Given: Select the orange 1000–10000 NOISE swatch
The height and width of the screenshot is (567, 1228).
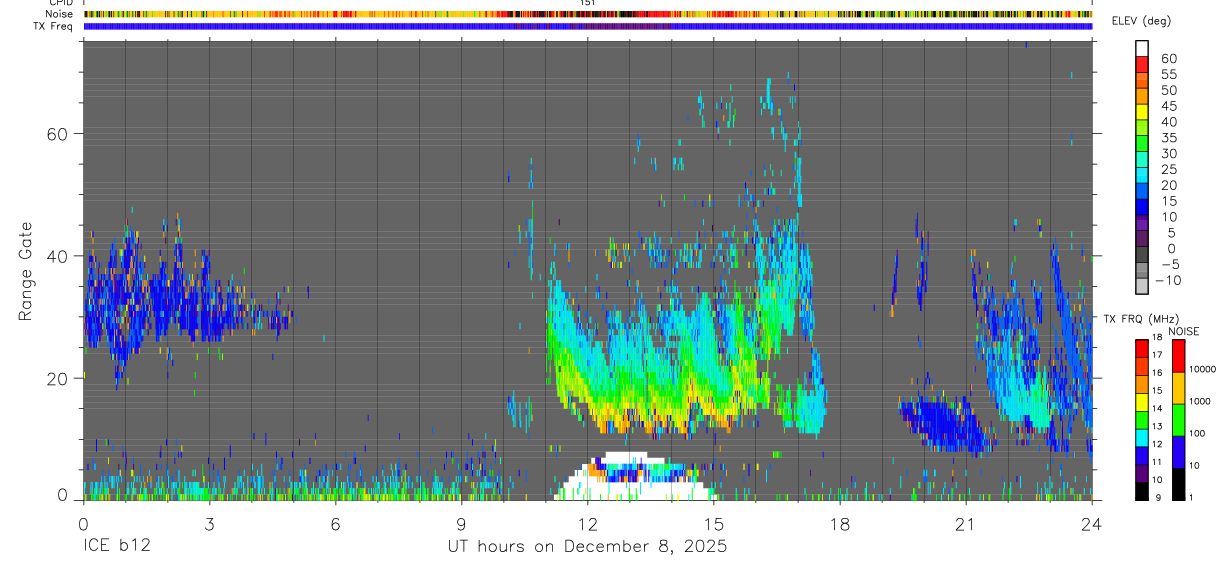Looking at the screenshot, I should click(x=1178, y=388).
